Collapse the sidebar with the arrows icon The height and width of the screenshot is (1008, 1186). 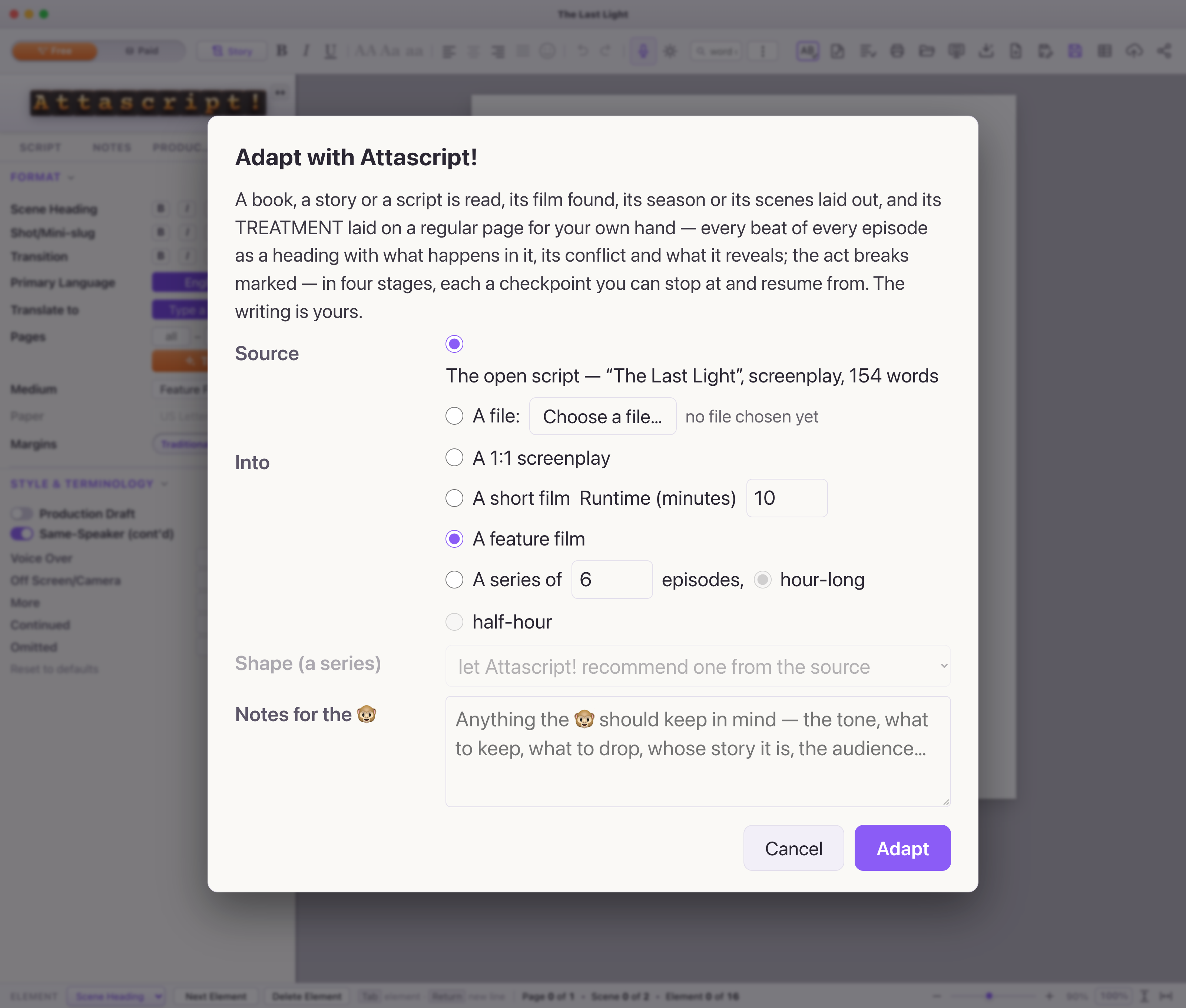coord(280,93)
